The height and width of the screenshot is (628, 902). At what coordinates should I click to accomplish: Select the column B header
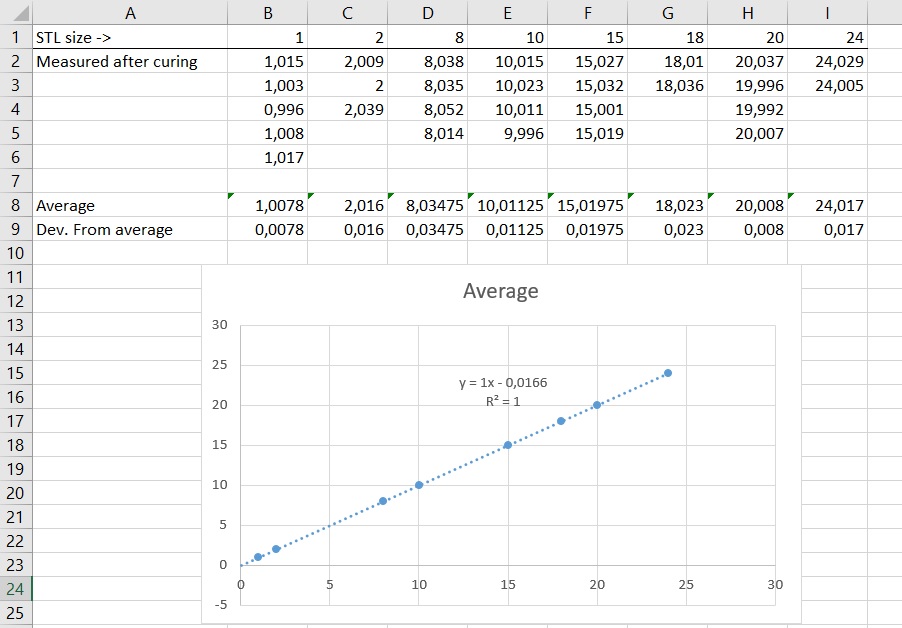click(267, 13)
